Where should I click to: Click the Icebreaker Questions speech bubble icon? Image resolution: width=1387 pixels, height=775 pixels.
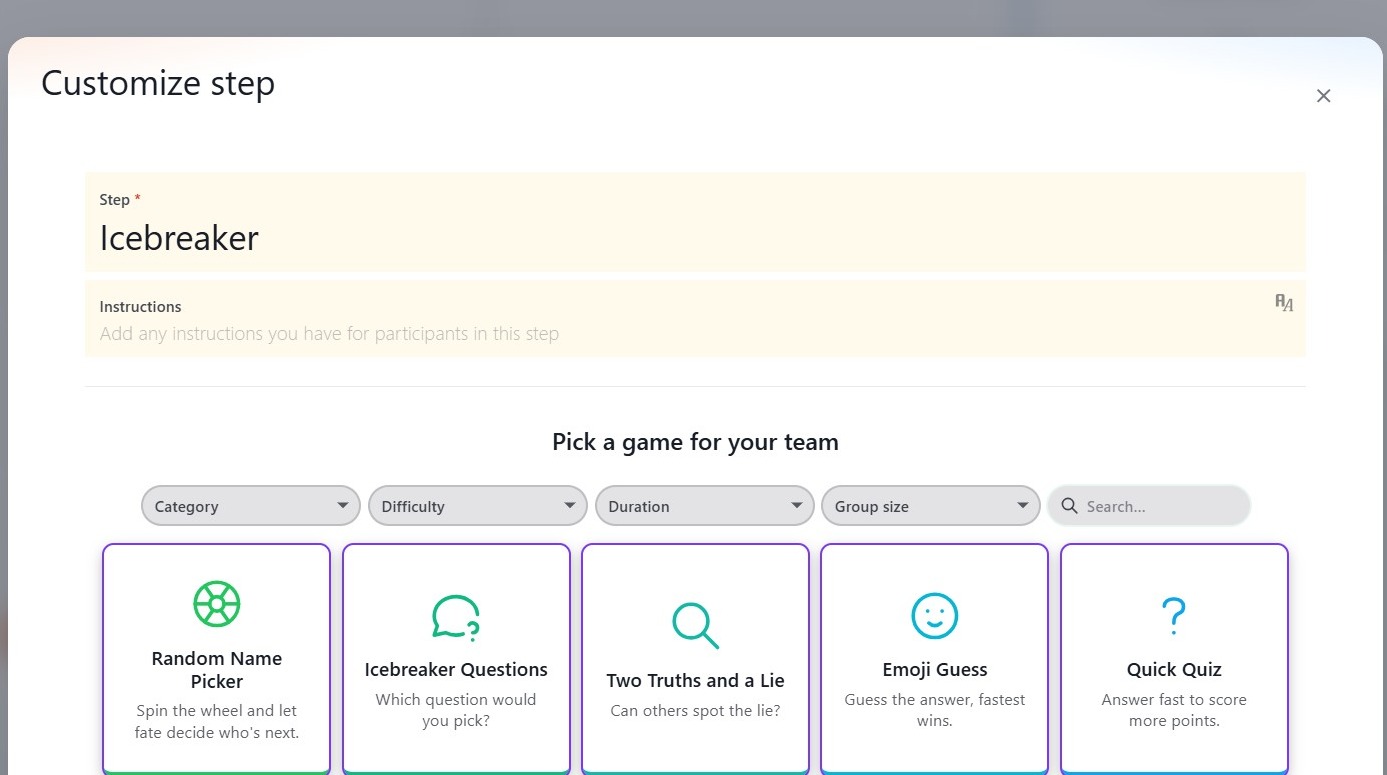point(455,616)
